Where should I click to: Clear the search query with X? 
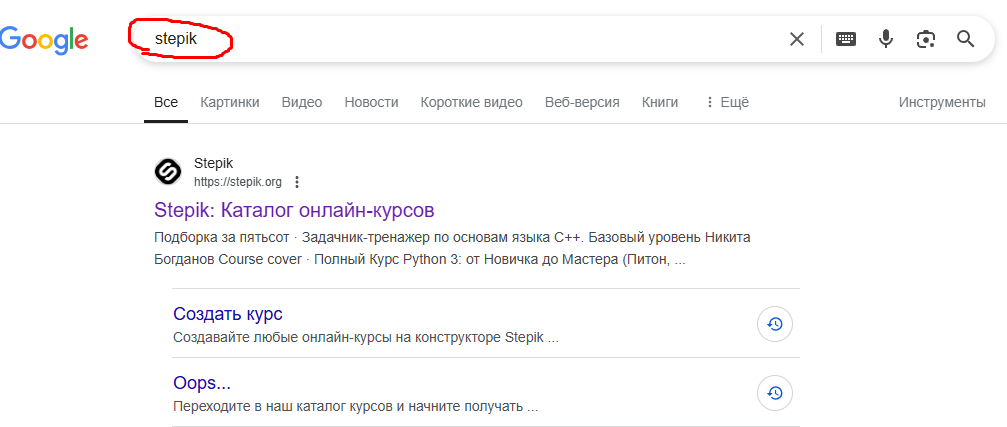pyautogui.click(x=797, y=39)
